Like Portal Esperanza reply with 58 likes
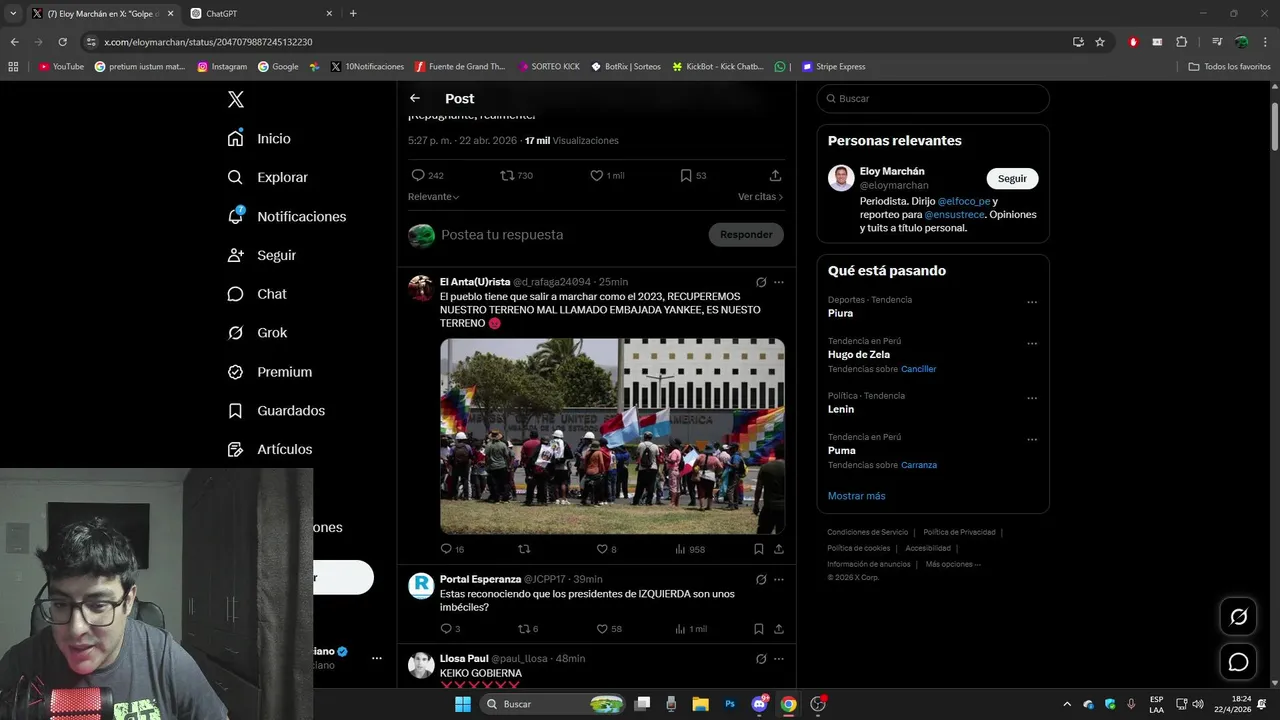This screenshot has width=1280, height=720. 602,629
